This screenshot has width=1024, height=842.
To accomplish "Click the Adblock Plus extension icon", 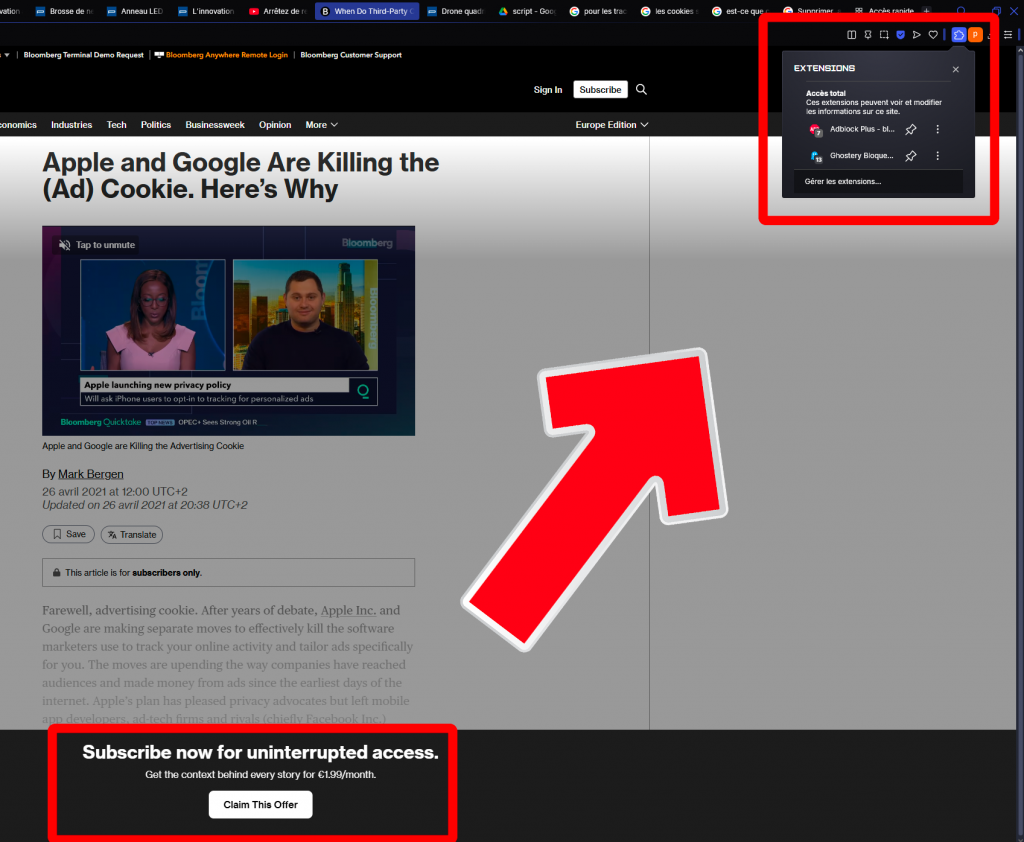I will click(815, 130).
